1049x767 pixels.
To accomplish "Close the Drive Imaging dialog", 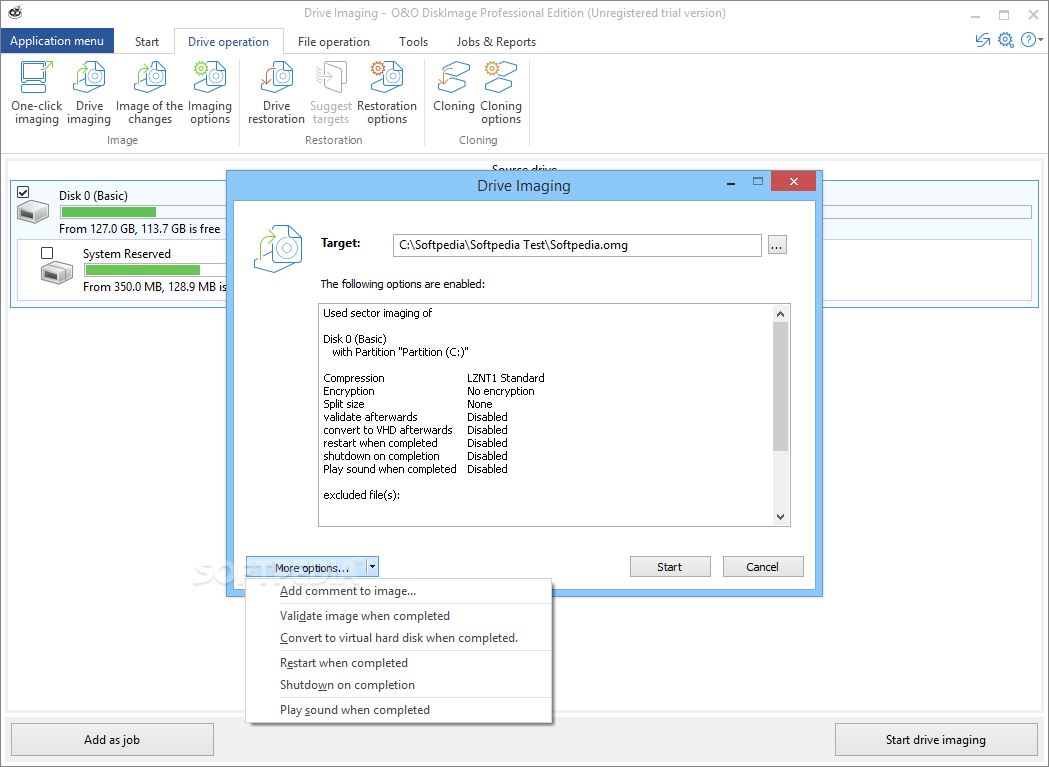I will click(x=793, y=181).
